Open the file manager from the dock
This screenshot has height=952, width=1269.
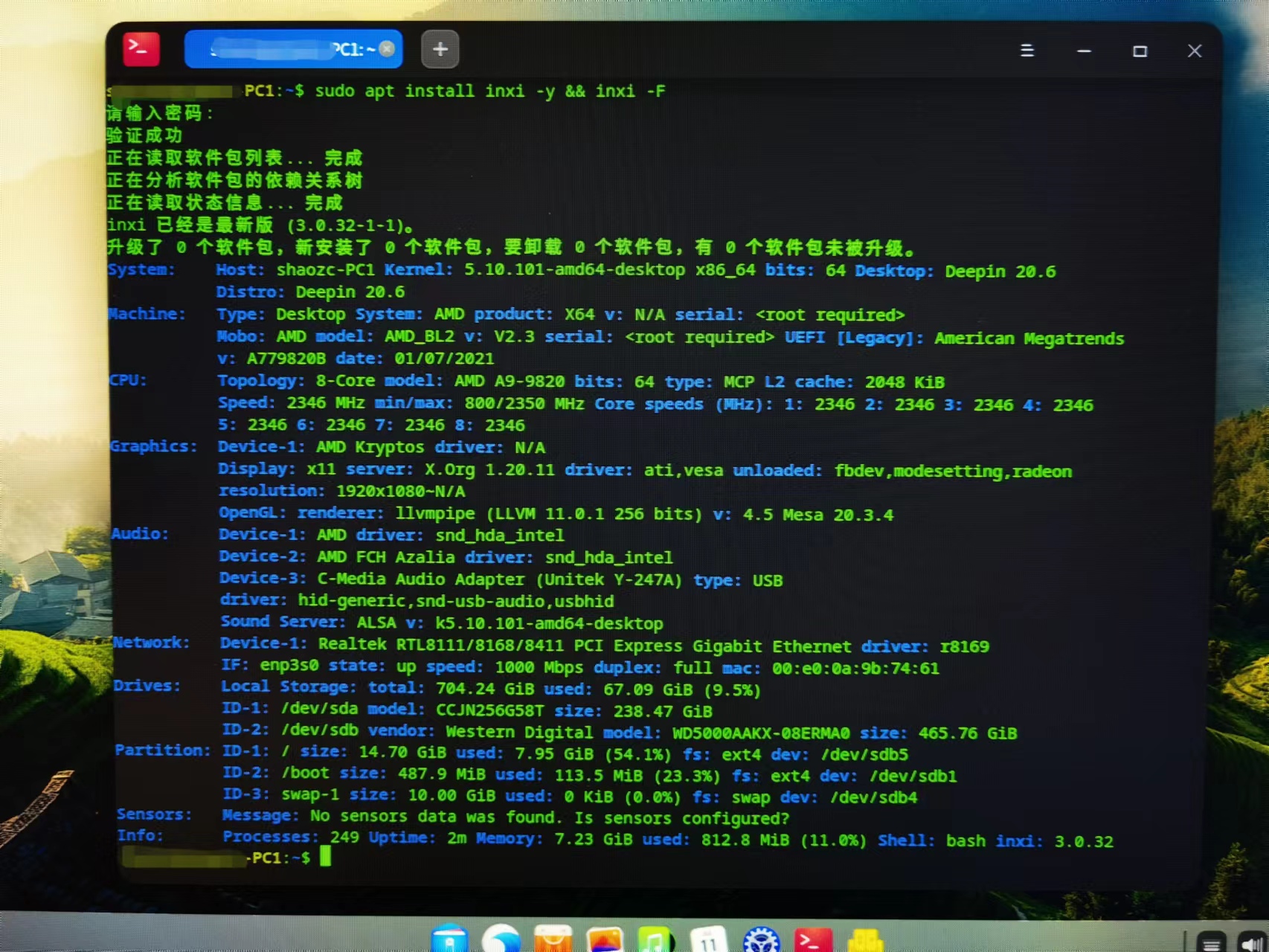tap(450, 939)
